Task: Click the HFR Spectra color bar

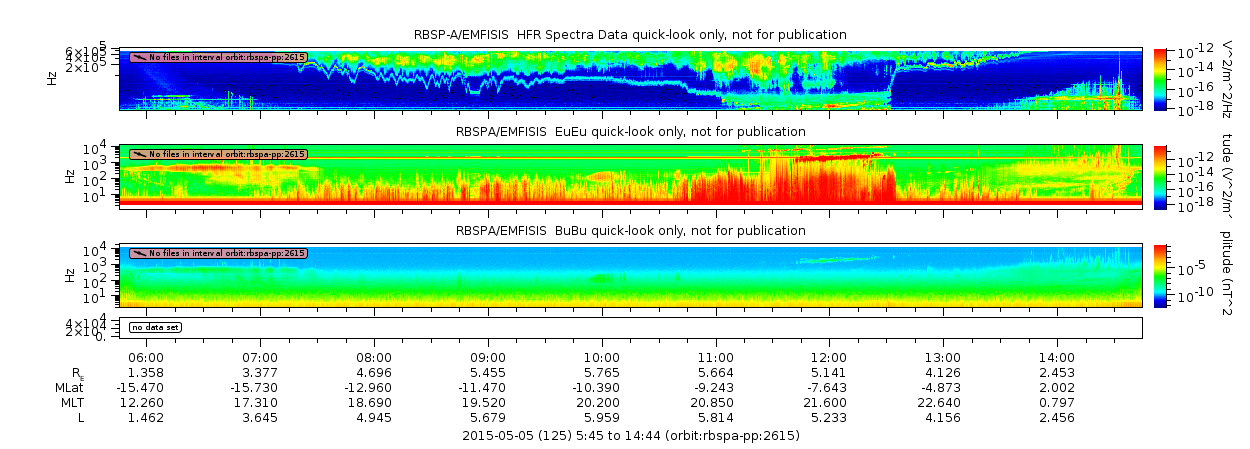Action: click(1160, 78)
